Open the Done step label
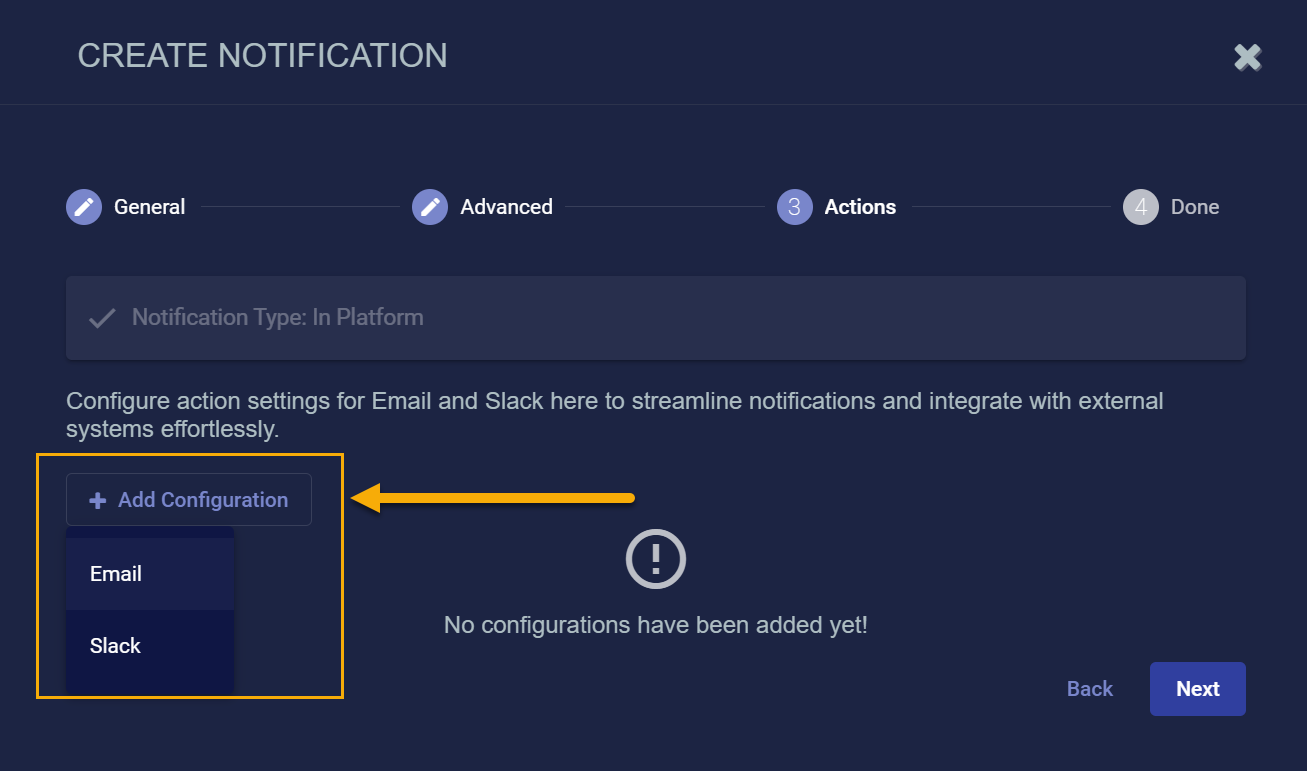Image resolution: width=1307 pixels, height=771 pixels. tap(1195, 207)
